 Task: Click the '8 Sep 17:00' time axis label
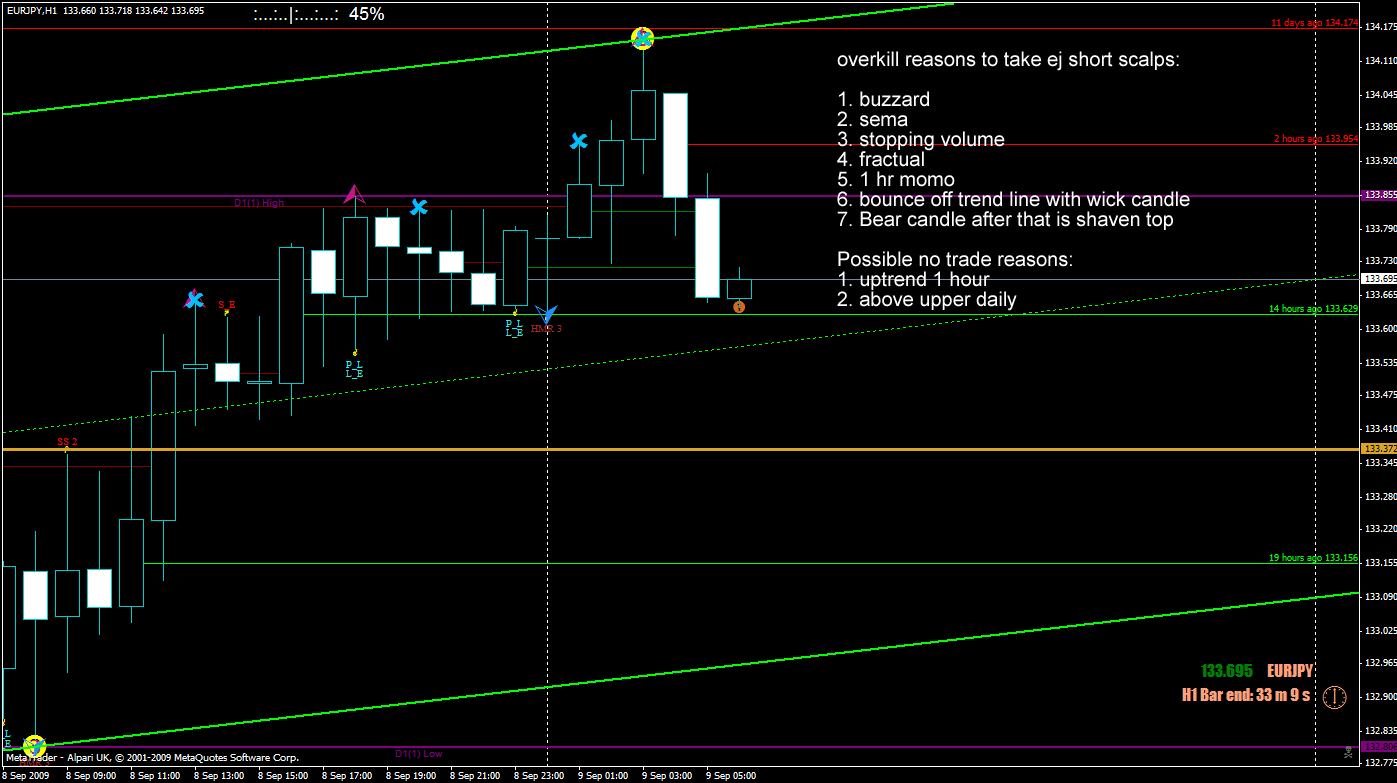pyautogui.click(x=347, y=775)
